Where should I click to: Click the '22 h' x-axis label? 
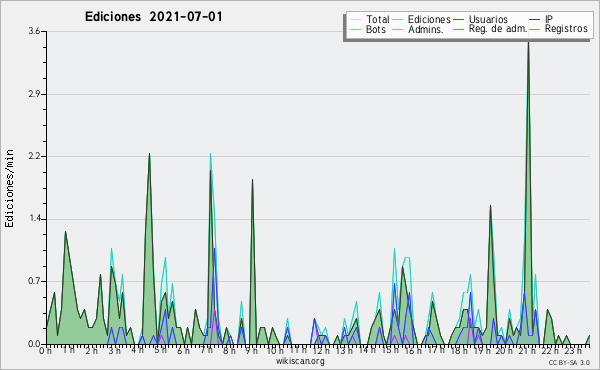tap(550, 350)
